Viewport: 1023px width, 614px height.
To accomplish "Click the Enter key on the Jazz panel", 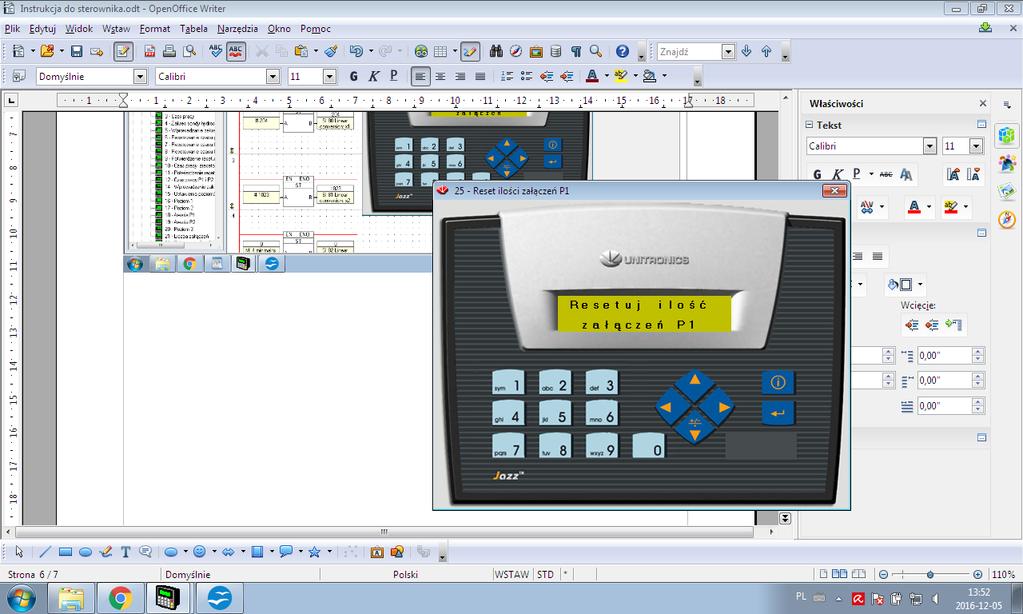I will (x=778, y=413).
